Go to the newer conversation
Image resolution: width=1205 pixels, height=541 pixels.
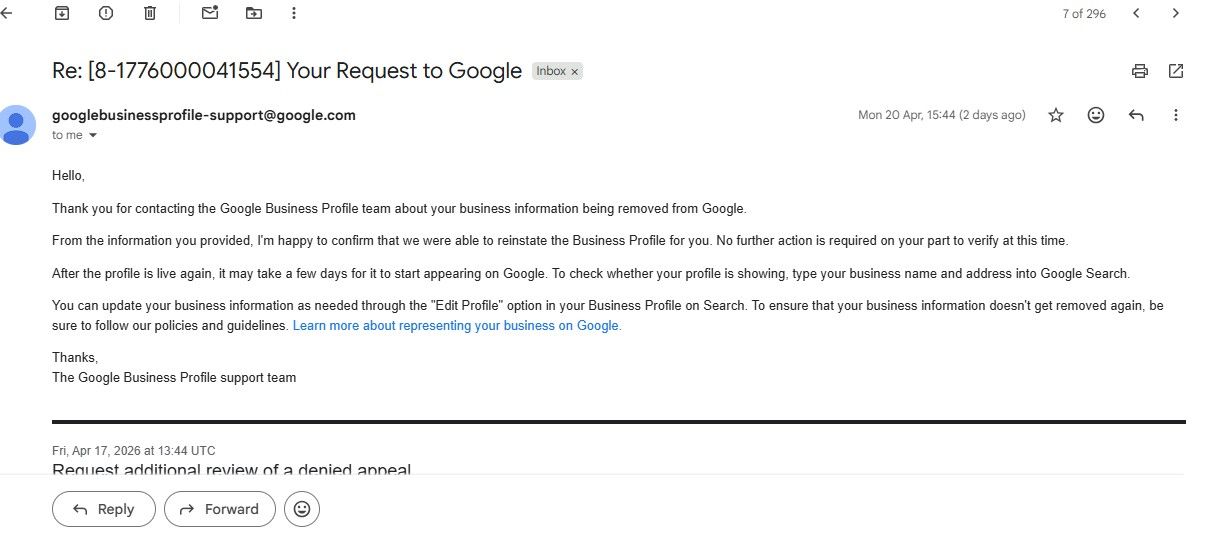click(1136, 13)
